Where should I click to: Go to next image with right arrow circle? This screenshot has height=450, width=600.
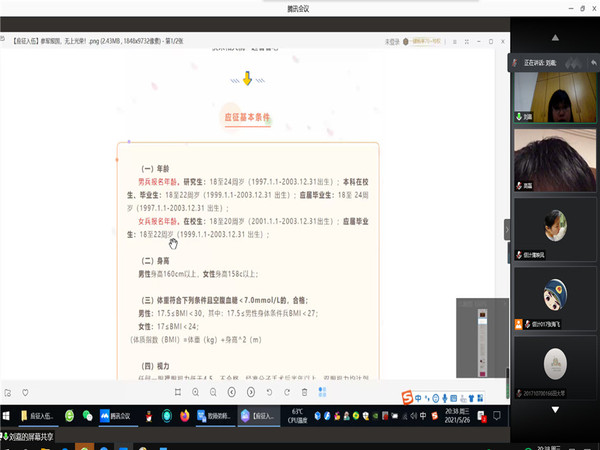click(x=251, y=392)
